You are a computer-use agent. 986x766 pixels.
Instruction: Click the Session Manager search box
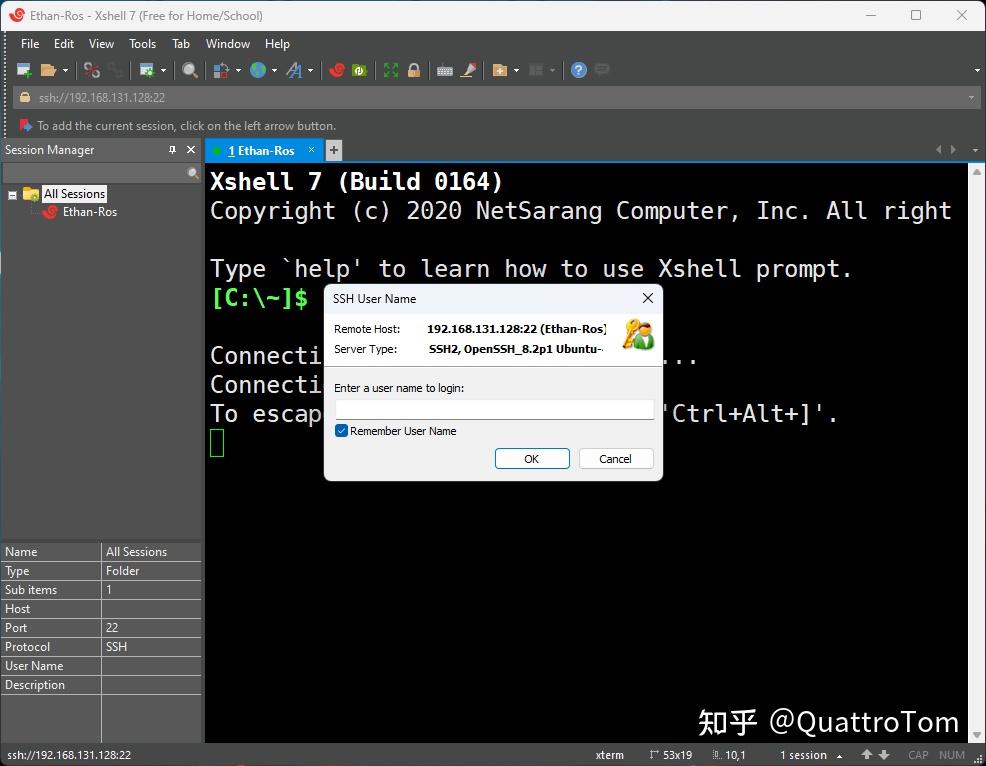tap(95, 173)
